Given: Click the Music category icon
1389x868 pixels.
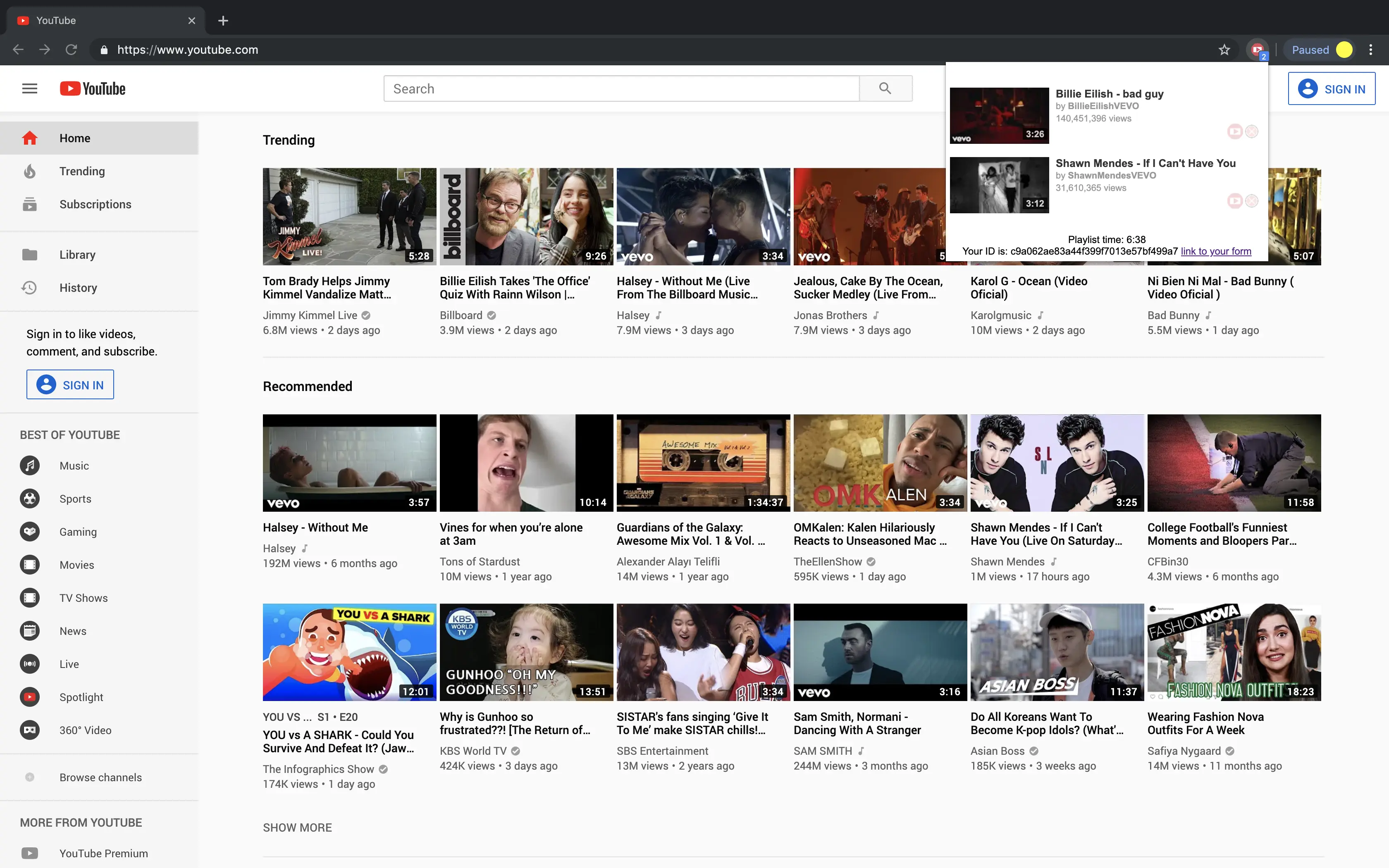Looking at the screenshot, I should (30, 465).
